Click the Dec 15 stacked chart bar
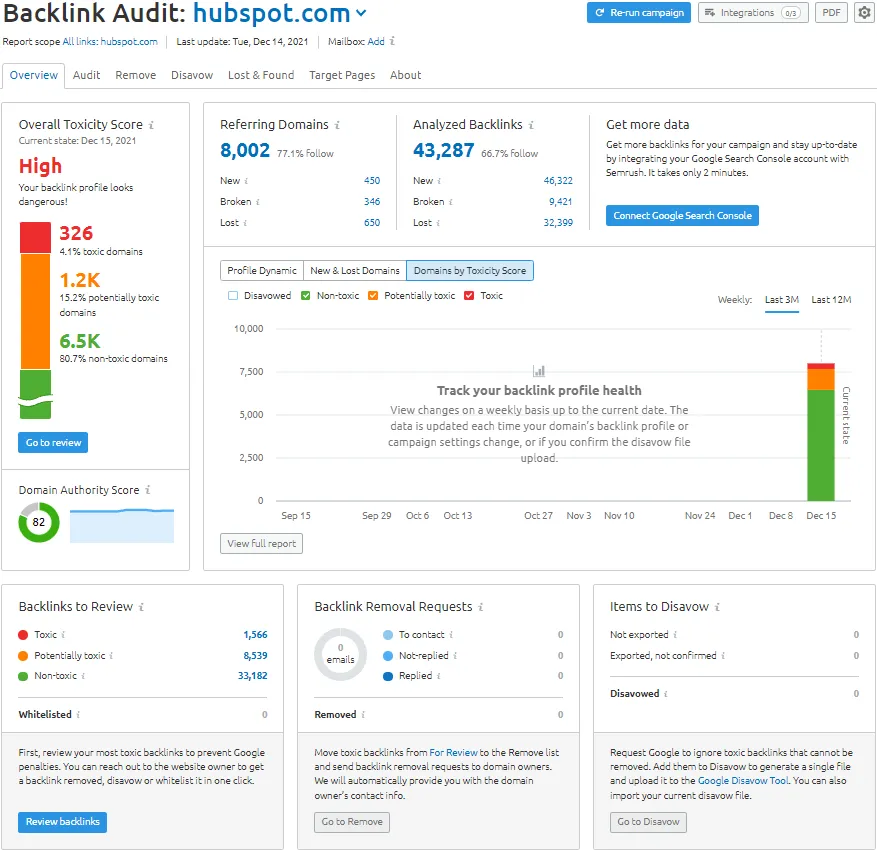The height and width of the screenshot is (850, 877). [x=821, y=432]
